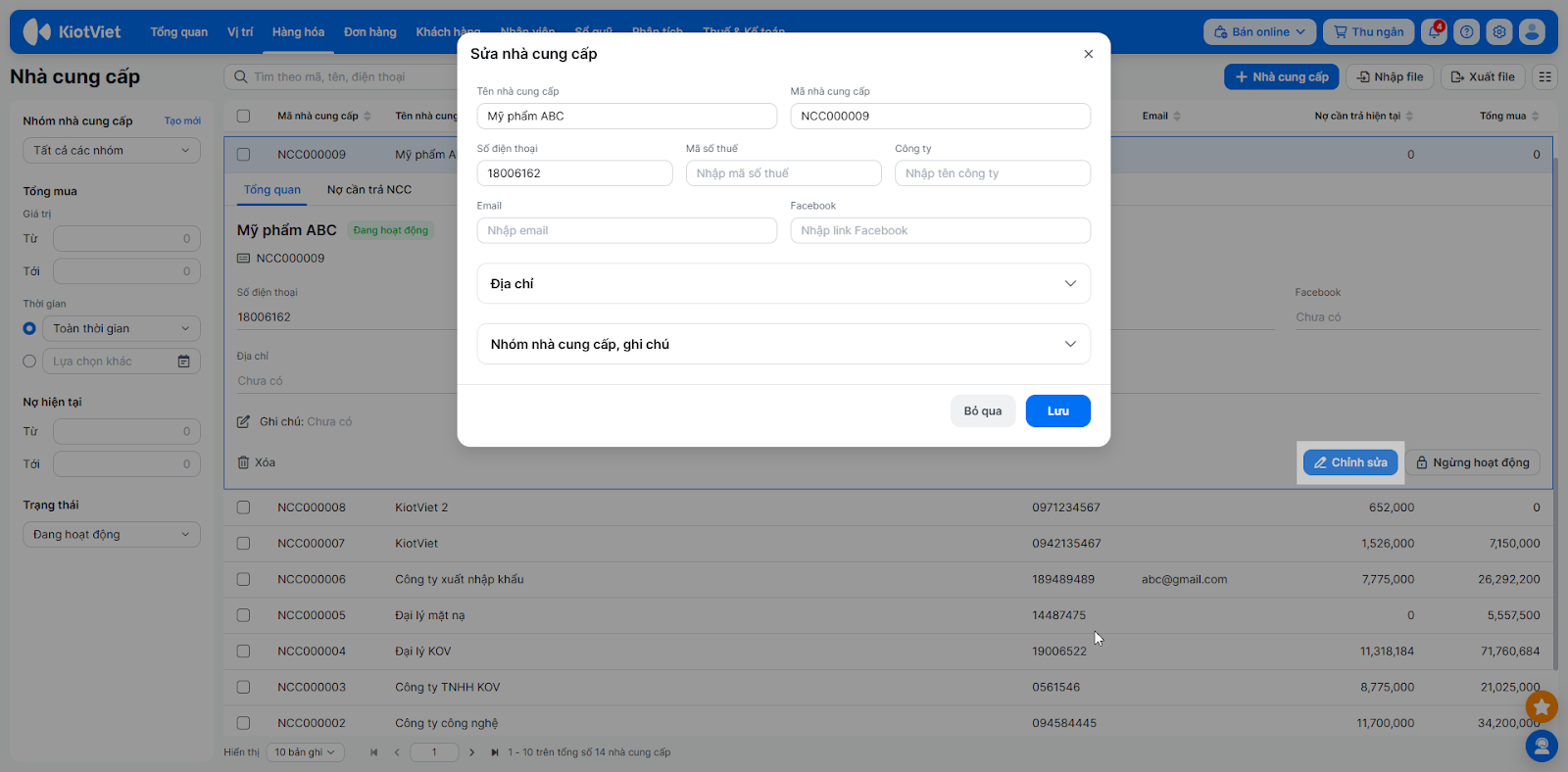This screenshot has width=1568, height=772.
Task: Open Toàn thời gian dropdown
Action: (122, 329)
